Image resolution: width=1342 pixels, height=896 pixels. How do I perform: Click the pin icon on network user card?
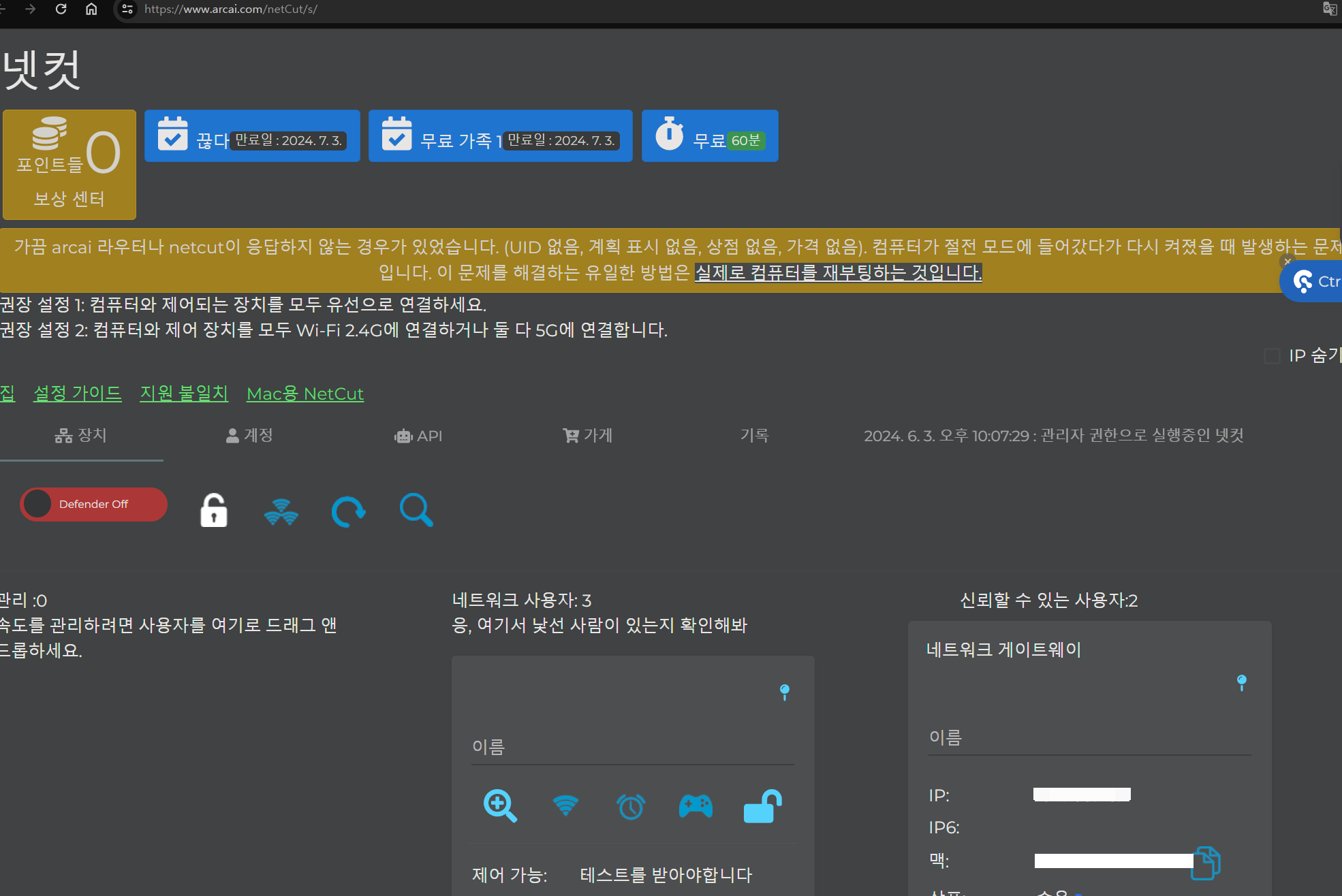785,692
